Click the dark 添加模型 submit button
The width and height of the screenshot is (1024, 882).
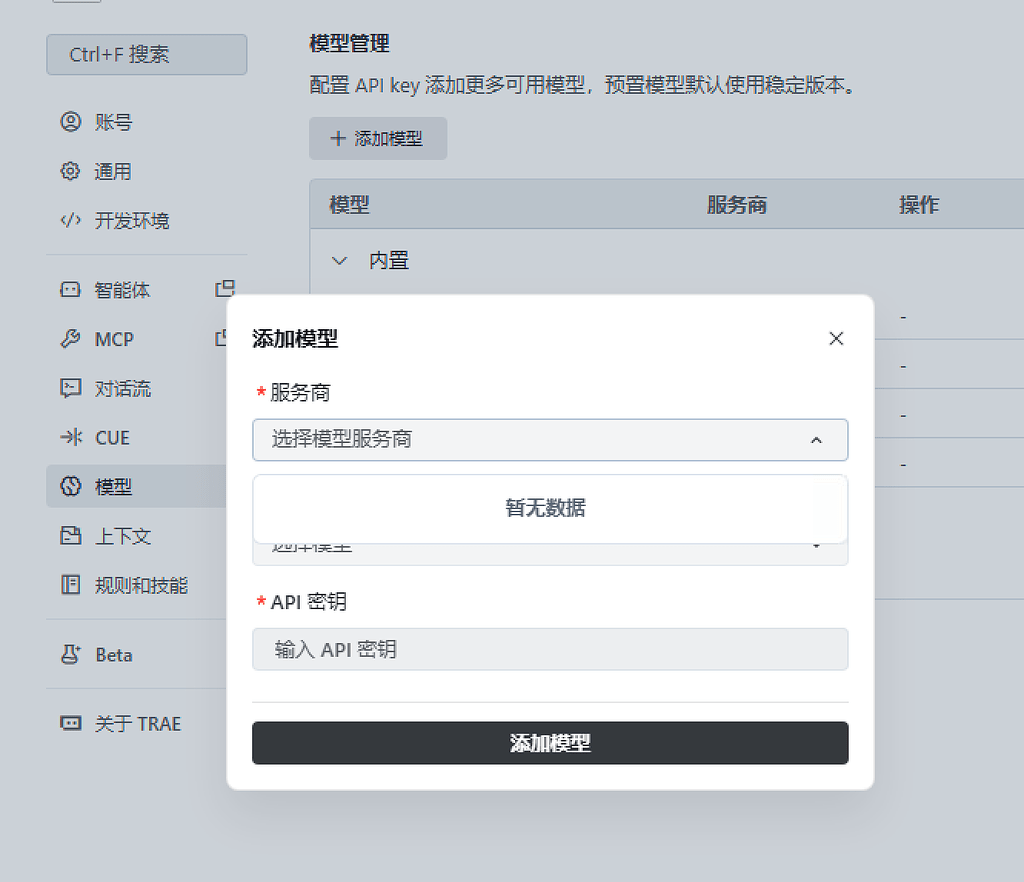[550, 742]
